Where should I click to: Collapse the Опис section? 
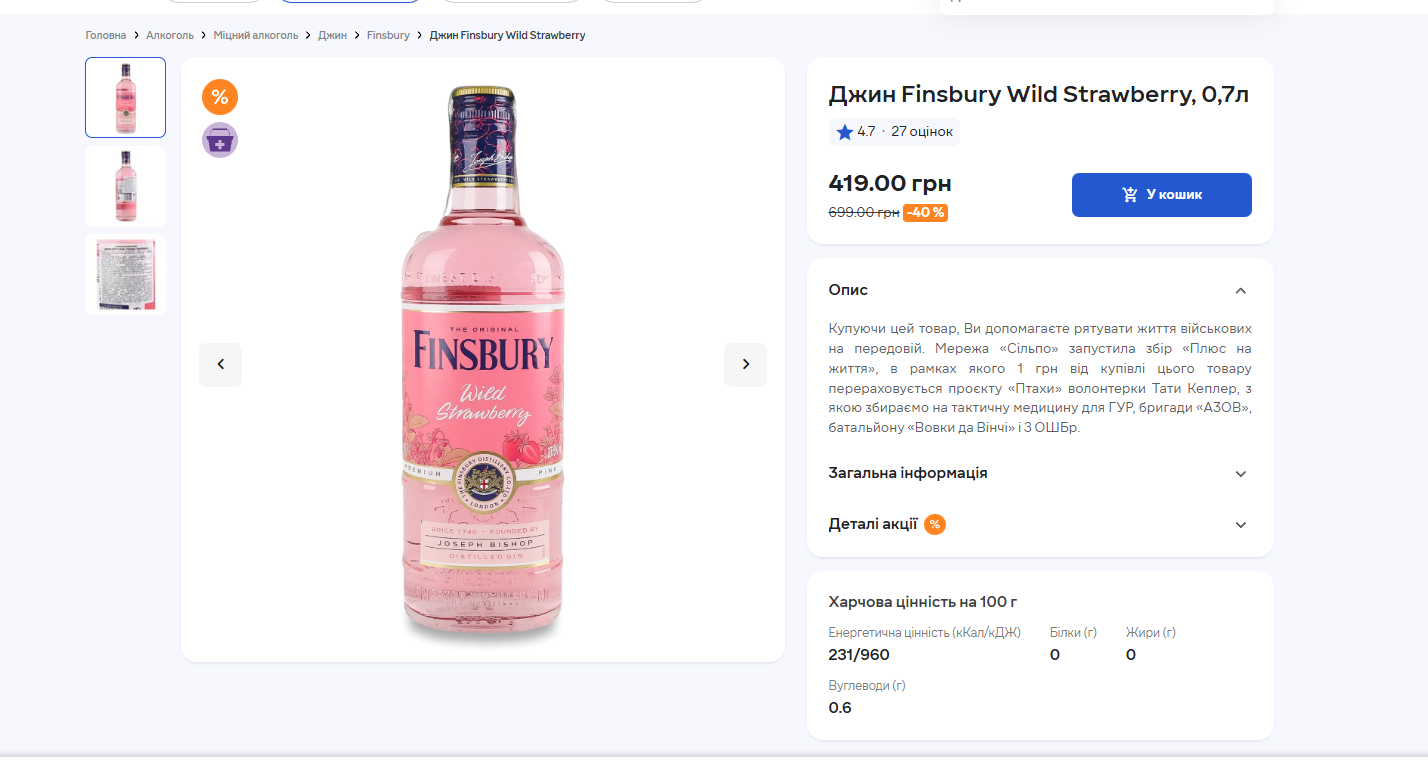pyautogui.click(x=1240, y=291)
